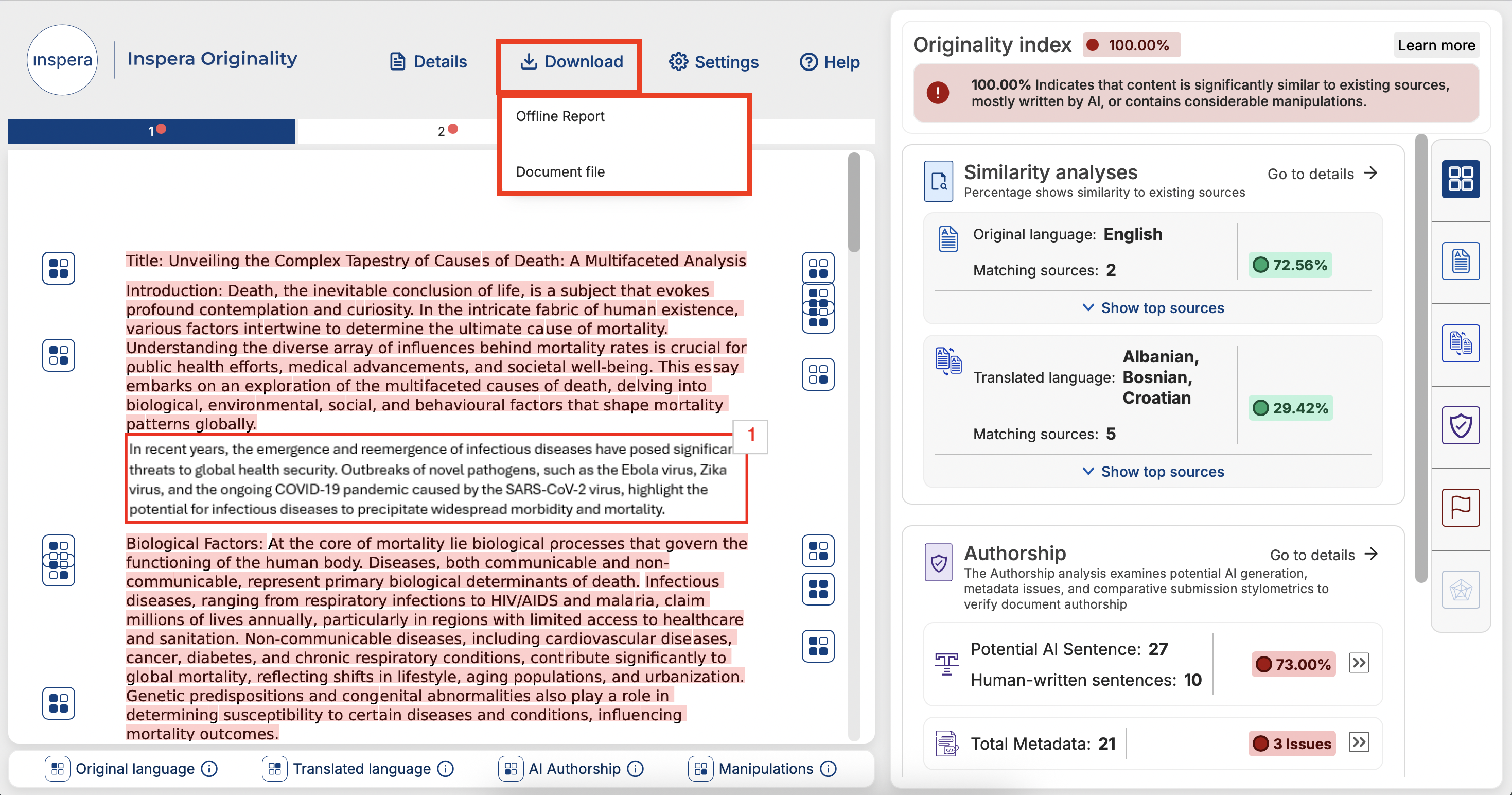Click the 72.56% similarity badge
Image resolution: width=1512 pixels, height=795 pixels.
1290,265
